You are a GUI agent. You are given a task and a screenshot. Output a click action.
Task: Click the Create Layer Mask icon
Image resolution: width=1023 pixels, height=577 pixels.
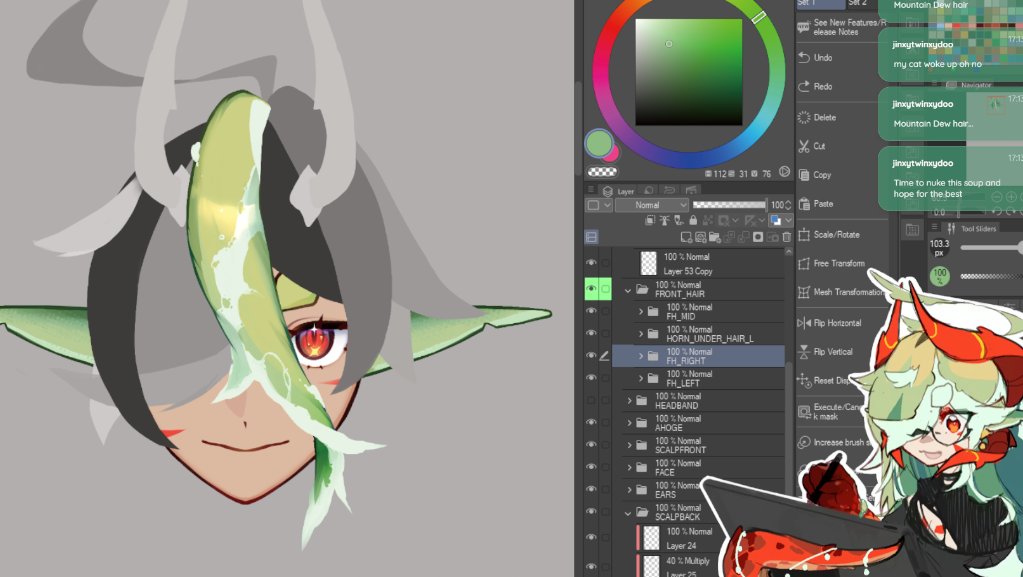pyautogui.click(x=757, y=237)
